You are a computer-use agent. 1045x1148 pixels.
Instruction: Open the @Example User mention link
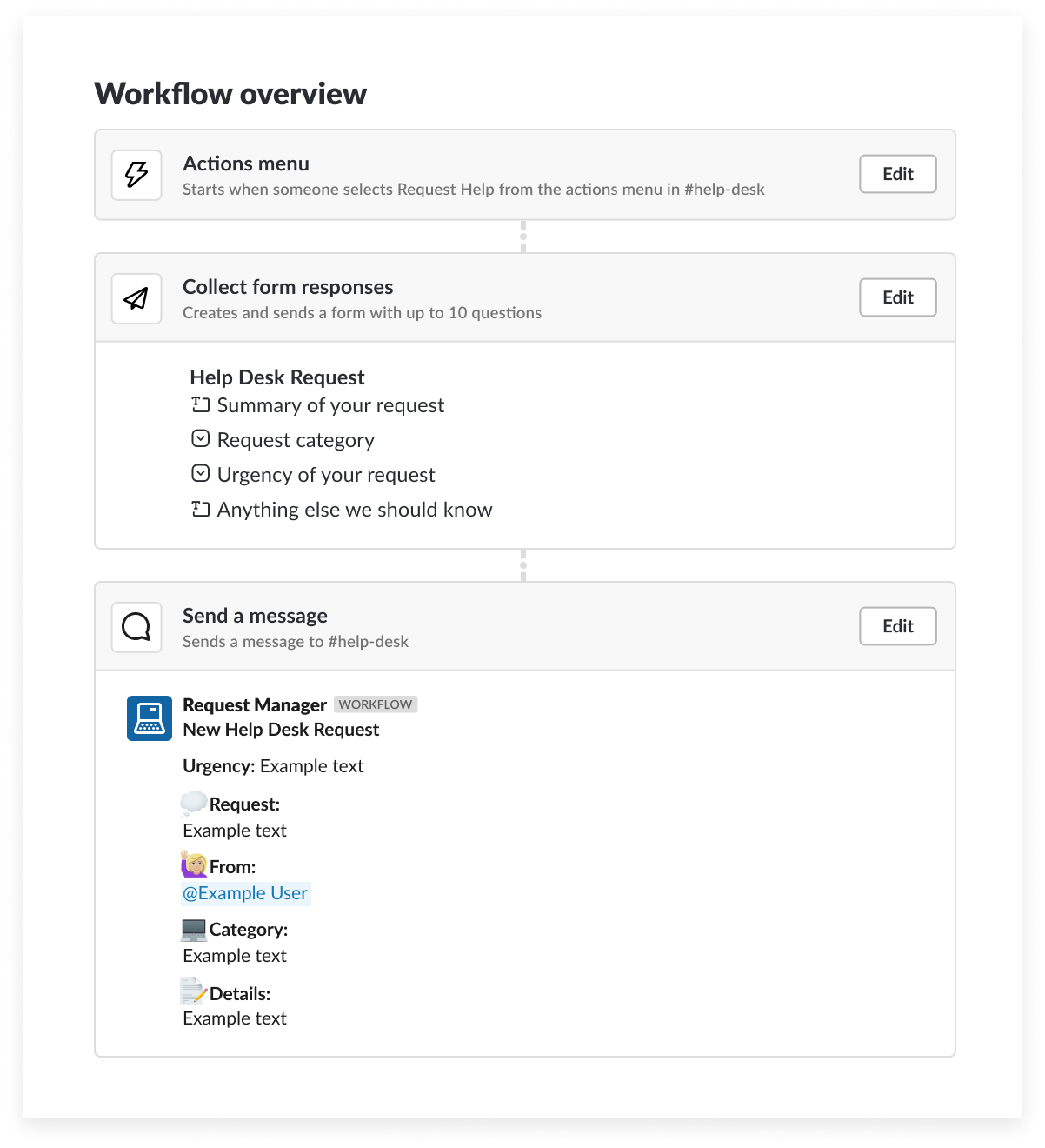[x=246, y=893]
